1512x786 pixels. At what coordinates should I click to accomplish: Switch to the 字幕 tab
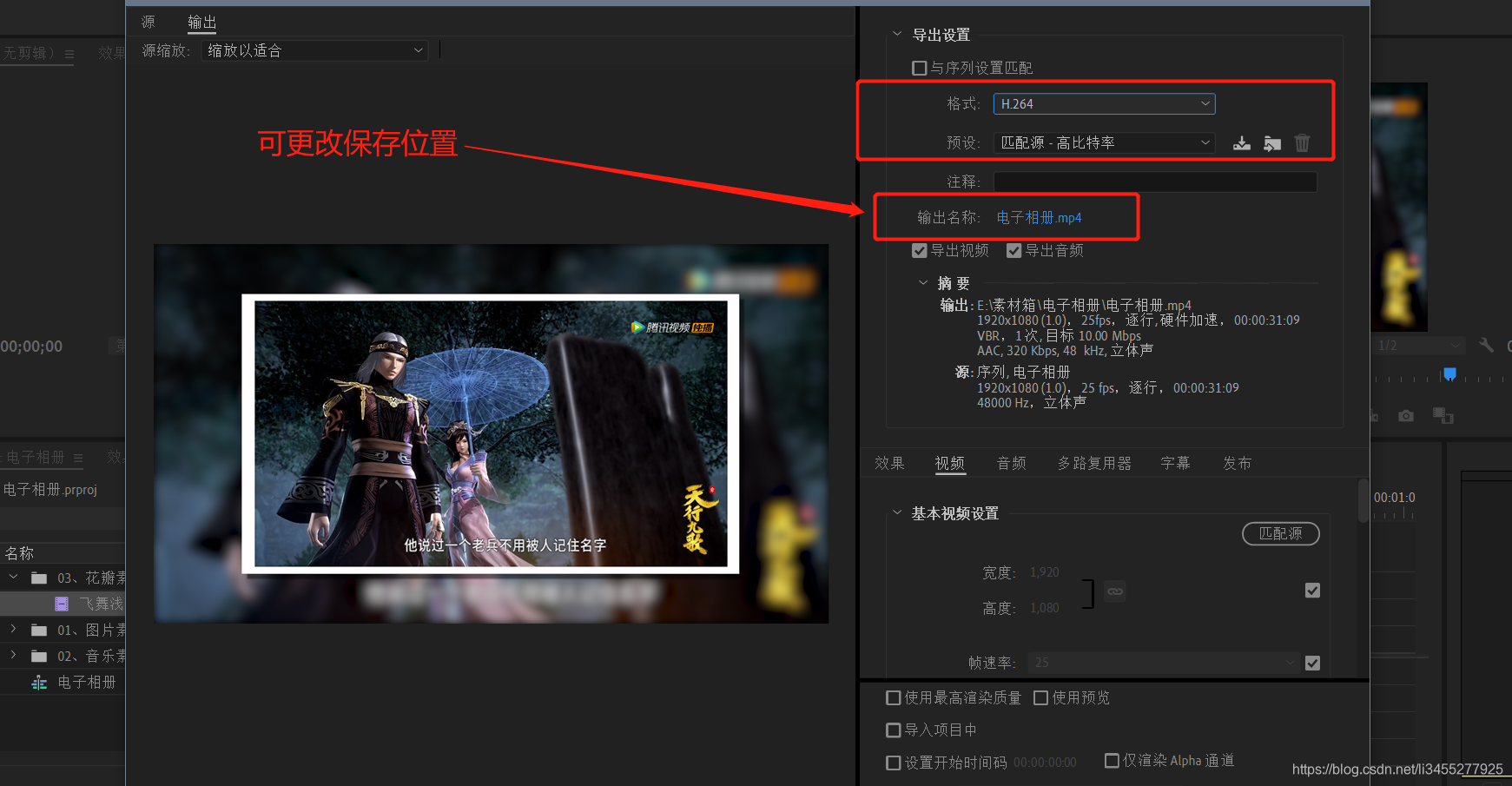pyautogui.click(x=1176, y=463)
